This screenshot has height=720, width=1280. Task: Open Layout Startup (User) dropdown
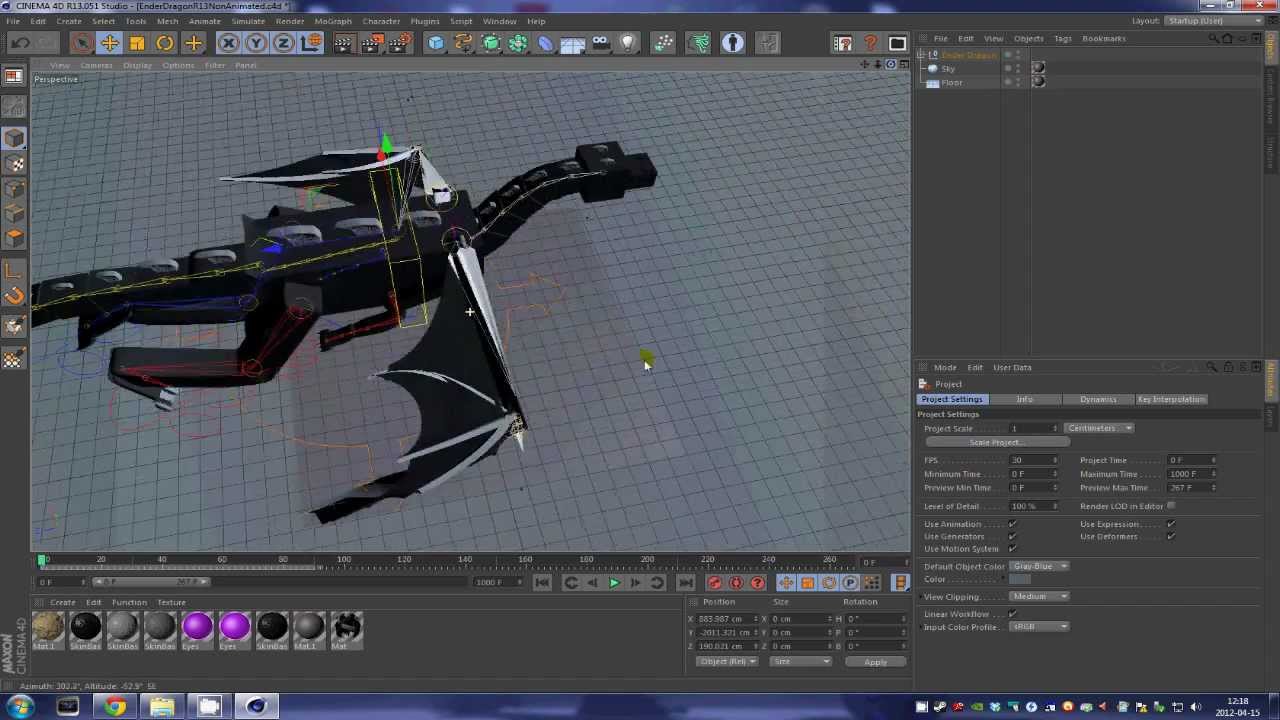pyautogui.click(x=1212, y=21)
